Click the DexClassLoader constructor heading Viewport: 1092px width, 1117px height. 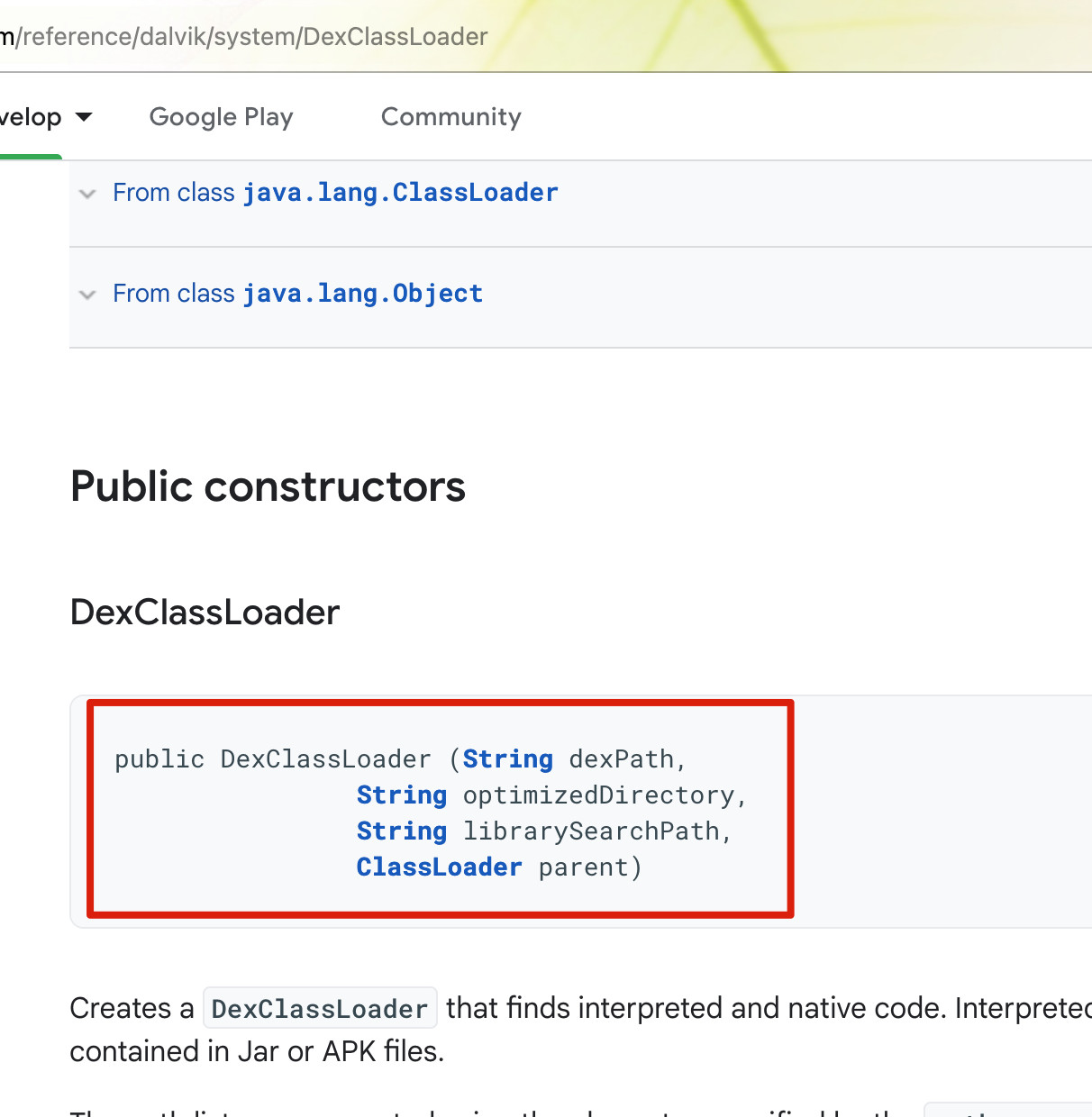pos(205,613)
